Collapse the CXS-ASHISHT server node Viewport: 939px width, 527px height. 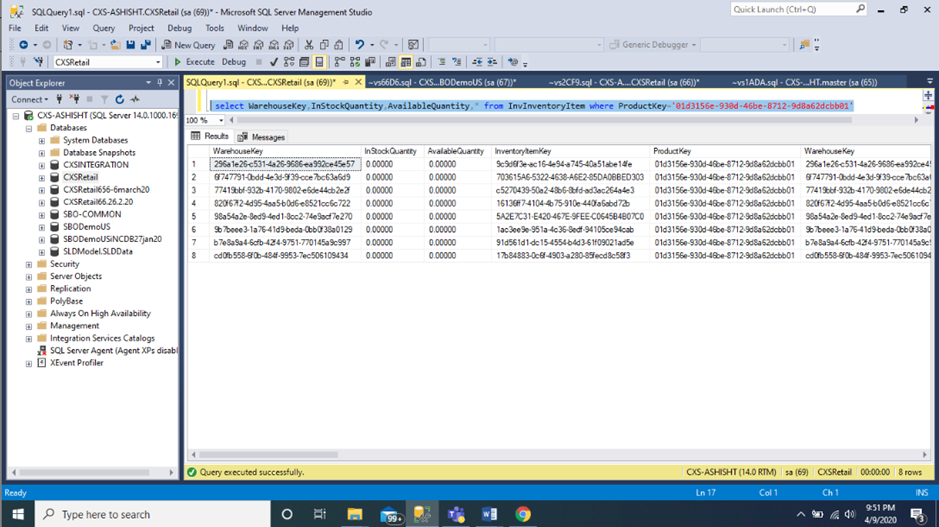coord(16,116)
